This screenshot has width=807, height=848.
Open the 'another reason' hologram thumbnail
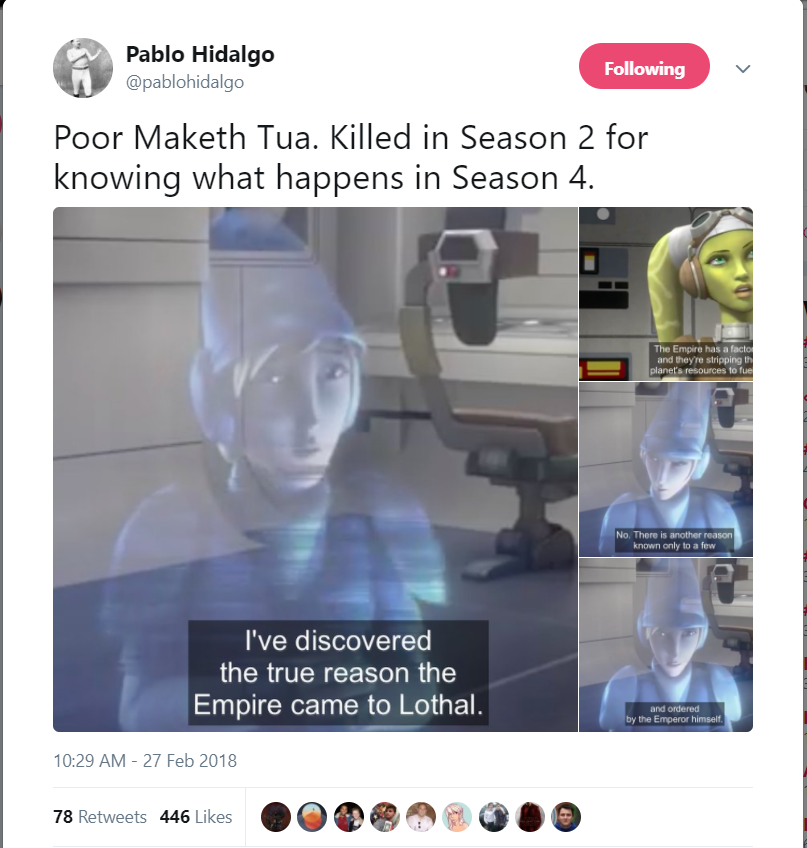click(666, 469)
